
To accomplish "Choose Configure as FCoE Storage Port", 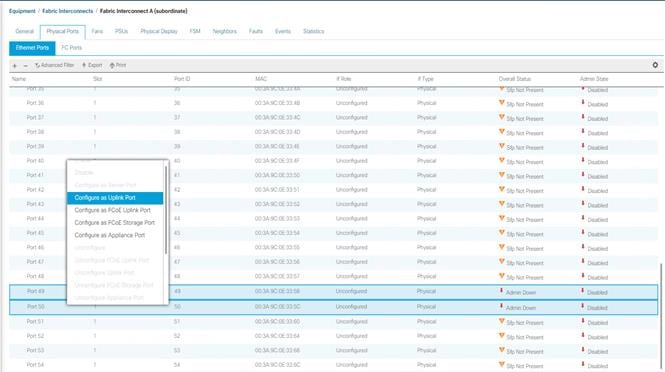I will pos(115,223).
